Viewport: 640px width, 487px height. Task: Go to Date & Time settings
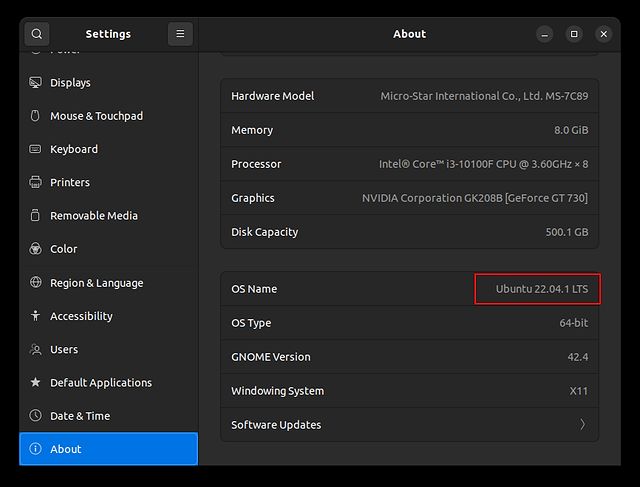[x=80, y=416]
